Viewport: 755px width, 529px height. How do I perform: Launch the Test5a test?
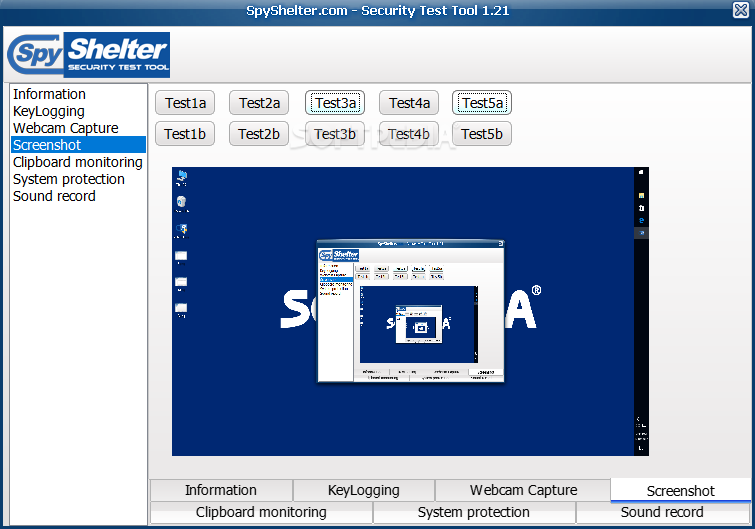click(482, 103)
